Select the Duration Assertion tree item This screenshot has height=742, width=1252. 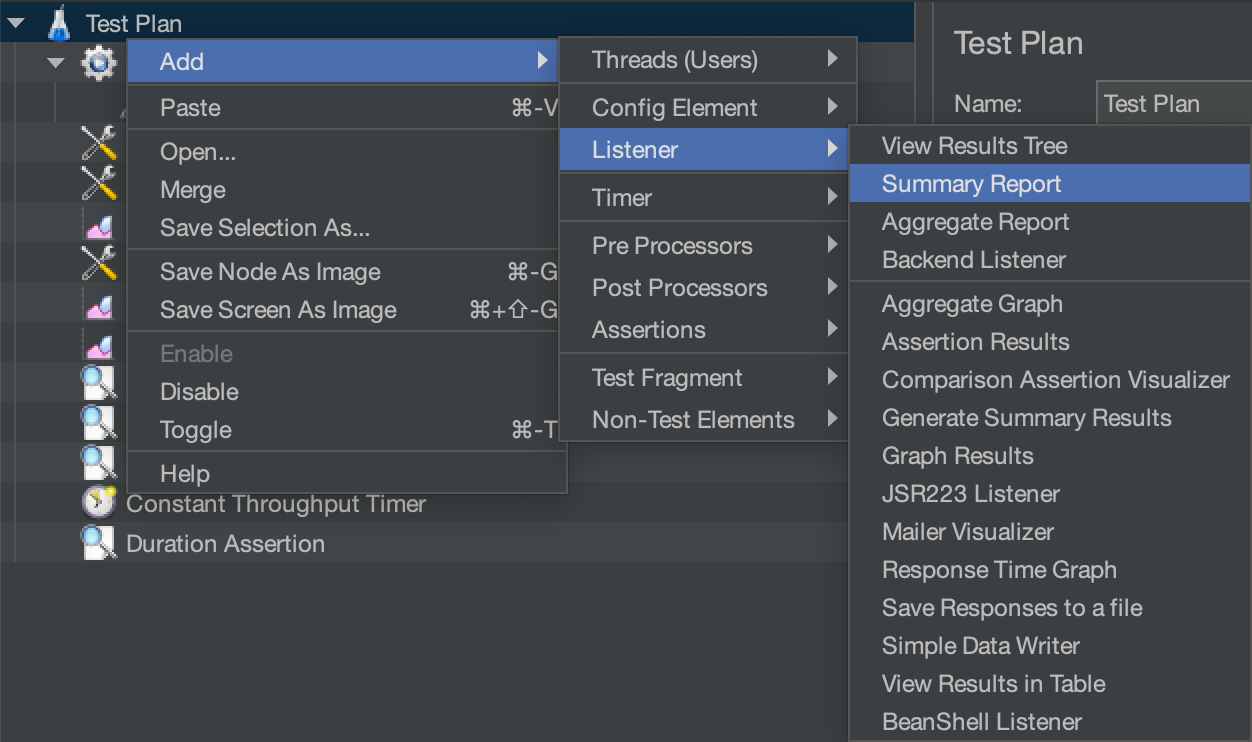coord(225,544)
